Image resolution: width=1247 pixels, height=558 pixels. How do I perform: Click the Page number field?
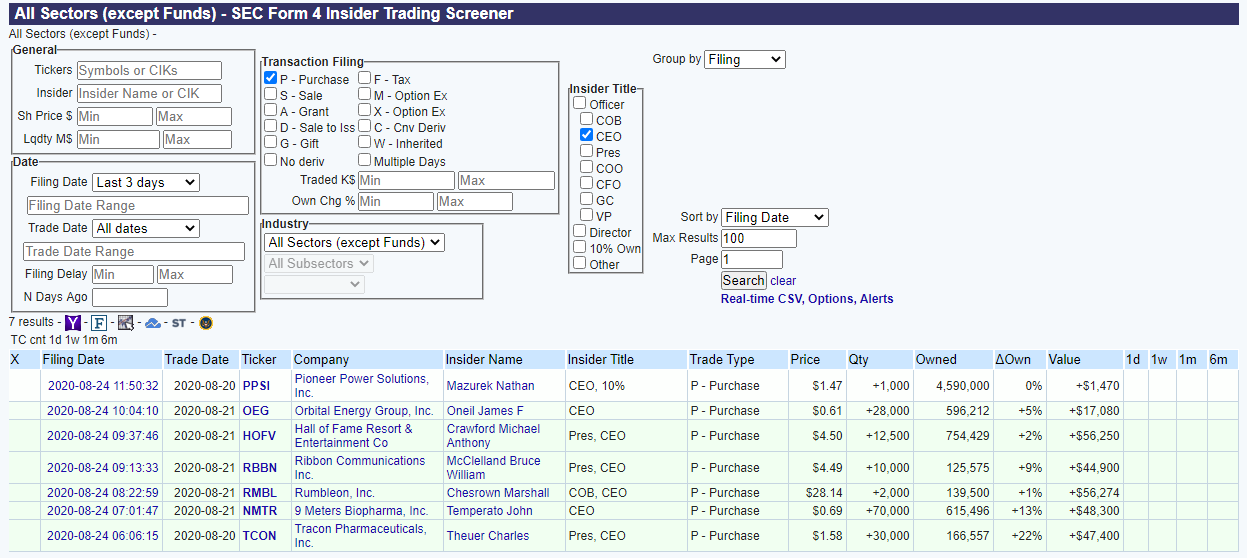752,259
